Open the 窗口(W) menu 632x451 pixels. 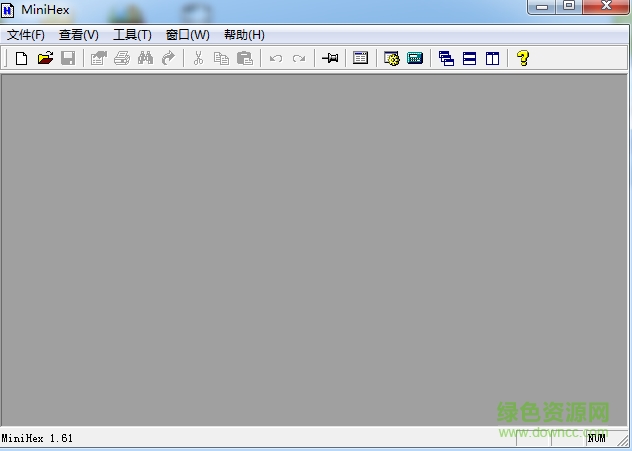187,35
